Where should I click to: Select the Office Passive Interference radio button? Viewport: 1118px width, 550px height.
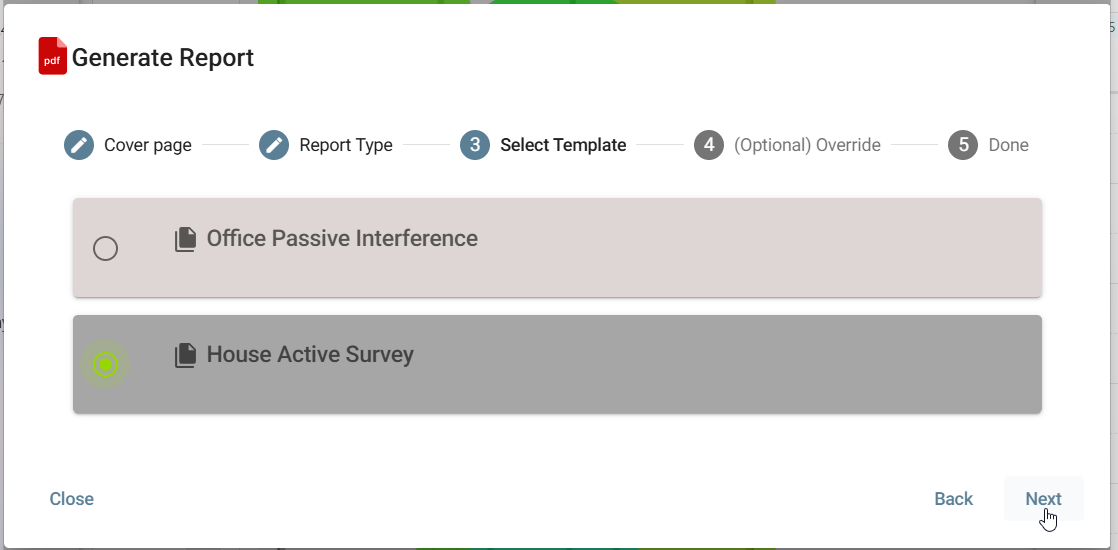pos(105,248)
